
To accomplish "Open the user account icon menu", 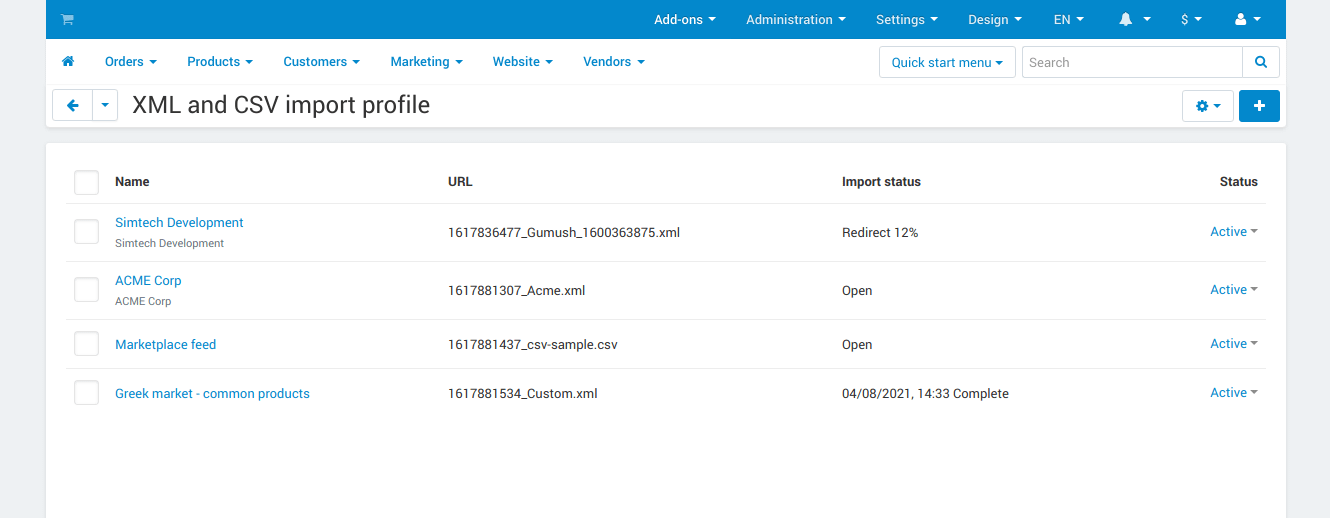I will [1247, 20].
